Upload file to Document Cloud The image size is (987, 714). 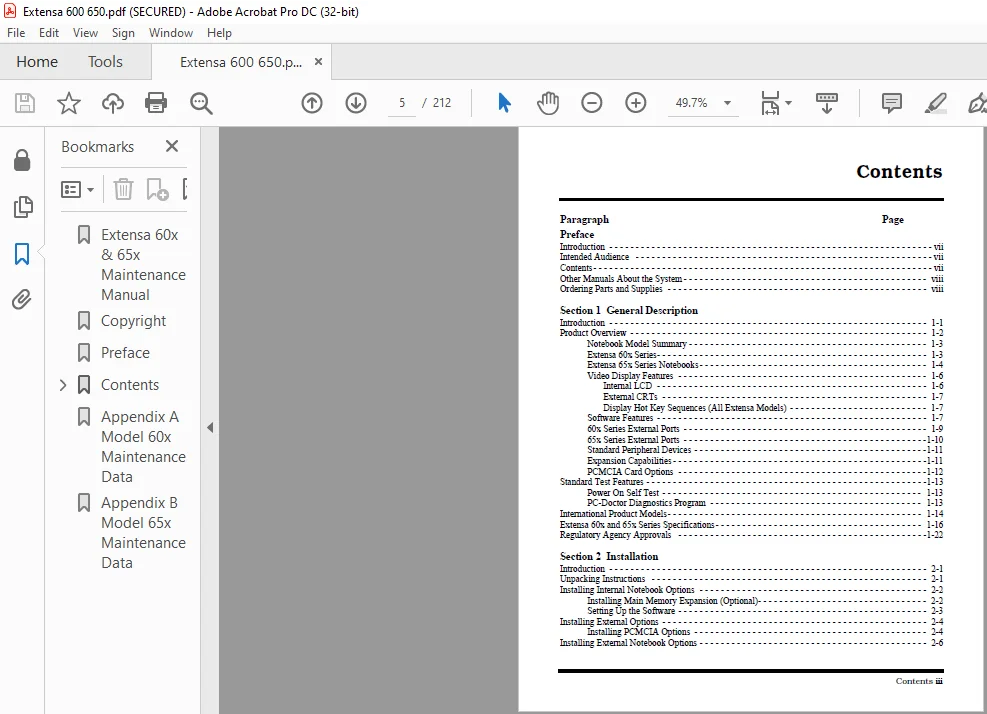[113, 103]
